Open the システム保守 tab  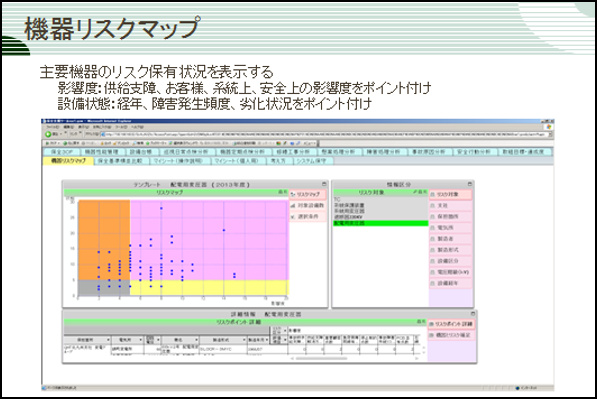[x=311, y=161]
